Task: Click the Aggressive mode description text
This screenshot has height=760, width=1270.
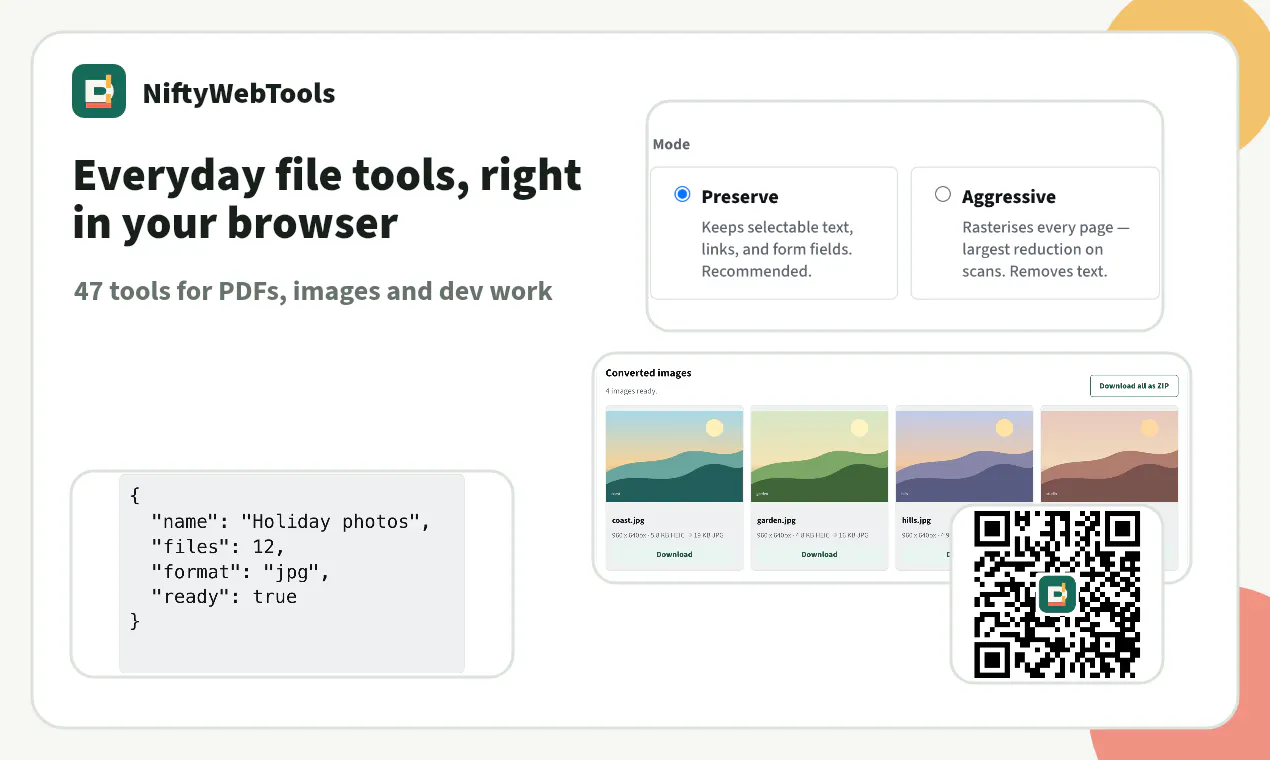Action: point(1046,249)
